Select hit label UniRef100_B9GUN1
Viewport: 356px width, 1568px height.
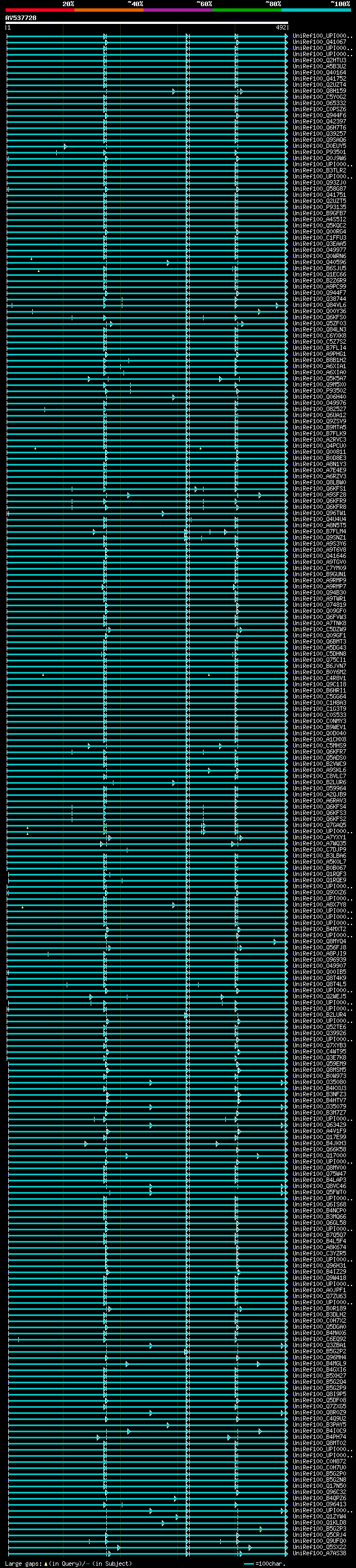pos(319,574)
